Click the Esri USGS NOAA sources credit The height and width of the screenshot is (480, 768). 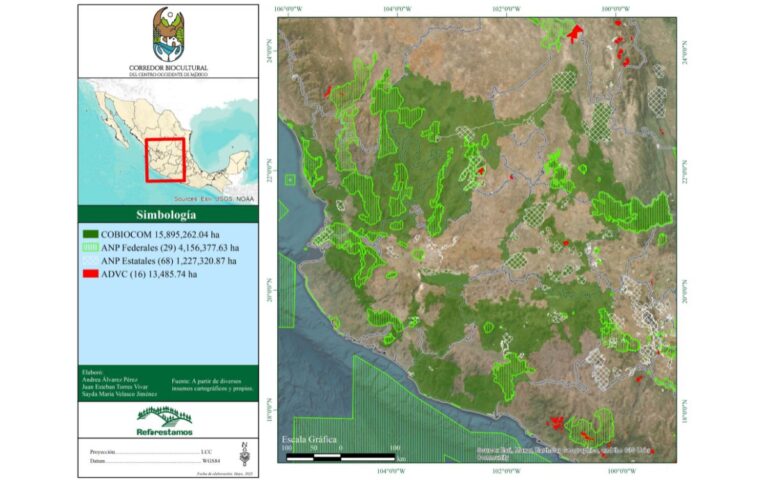214,199
